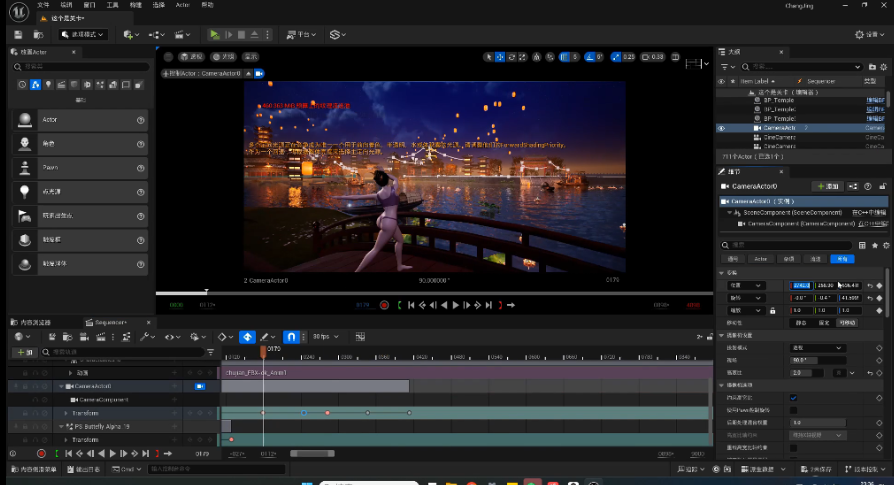Open the play options three-dot menu
The height and width of the screenshot is (485, 894).
[267, 35]
